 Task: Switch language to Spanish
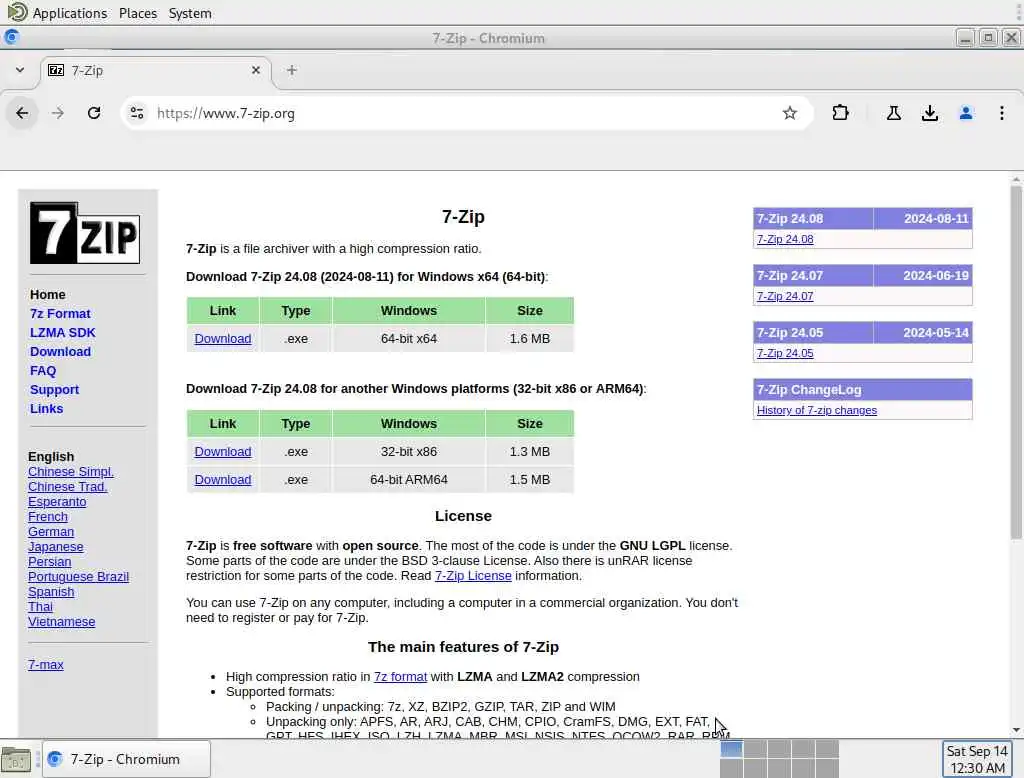coord(51,592)
